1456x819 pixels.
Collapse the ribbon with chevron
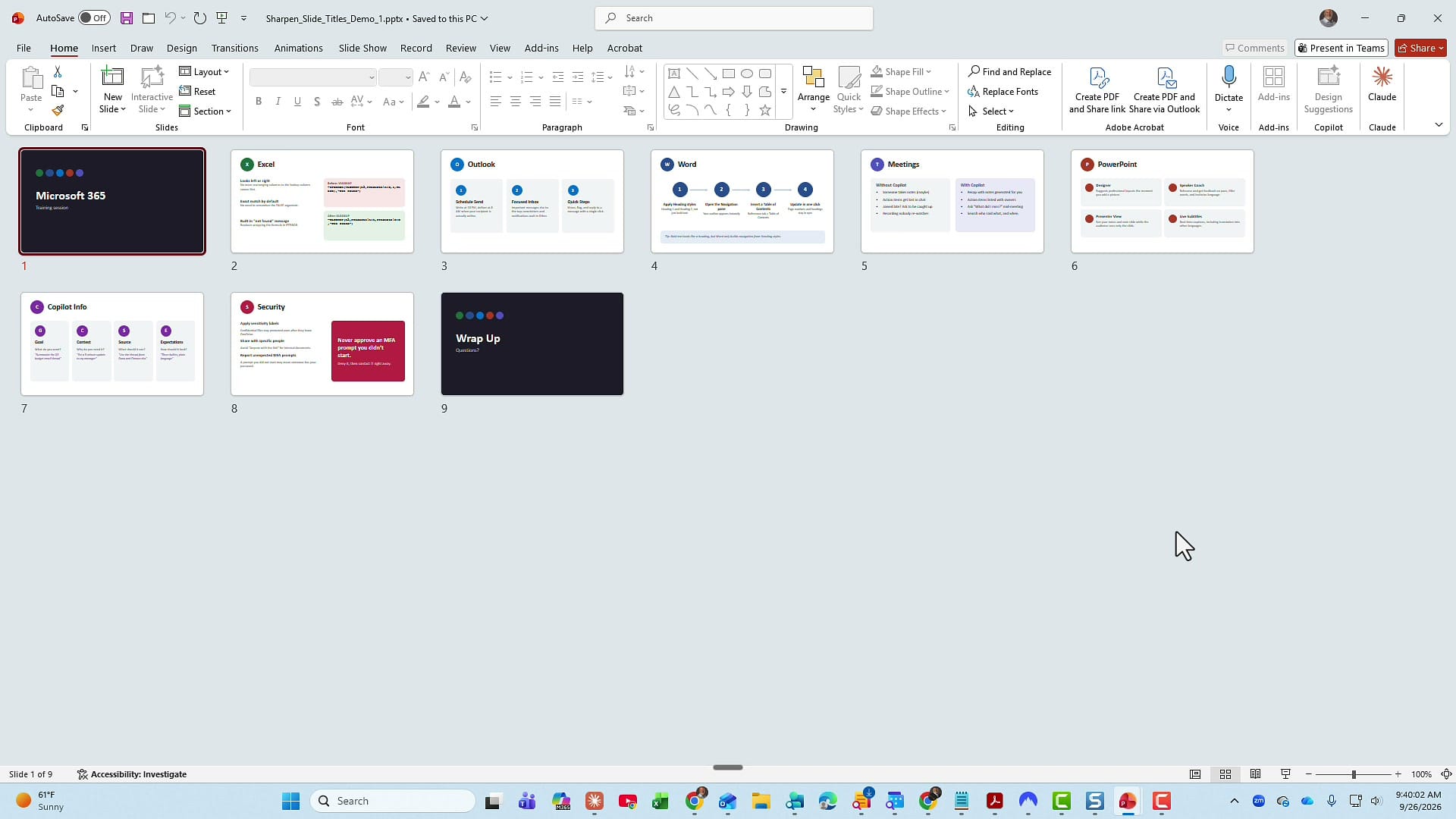[1439, 125]
